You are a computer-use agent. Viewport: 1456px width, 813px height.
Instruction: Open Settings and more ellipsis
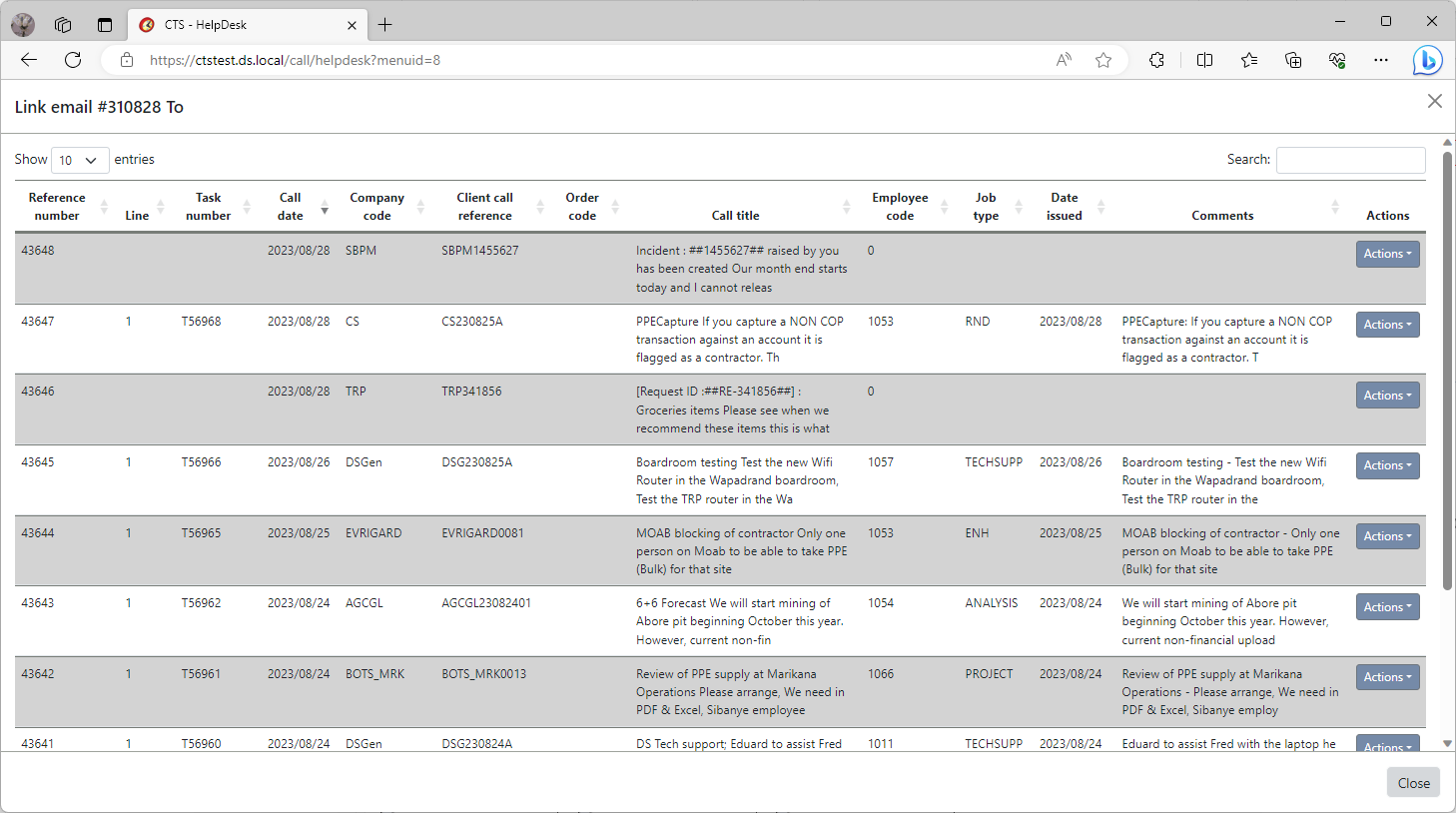pyautogui.click(x=1381, y=60)
